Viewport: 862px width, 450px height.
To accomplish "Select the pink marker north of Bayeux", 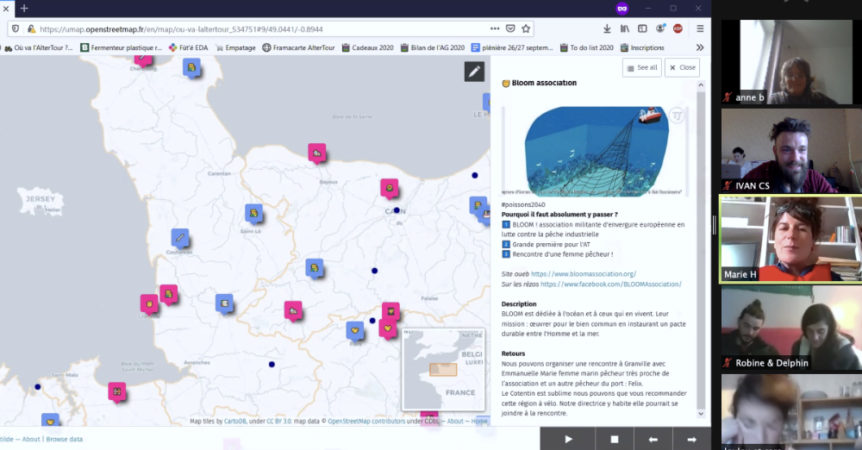I will (317, 153).
